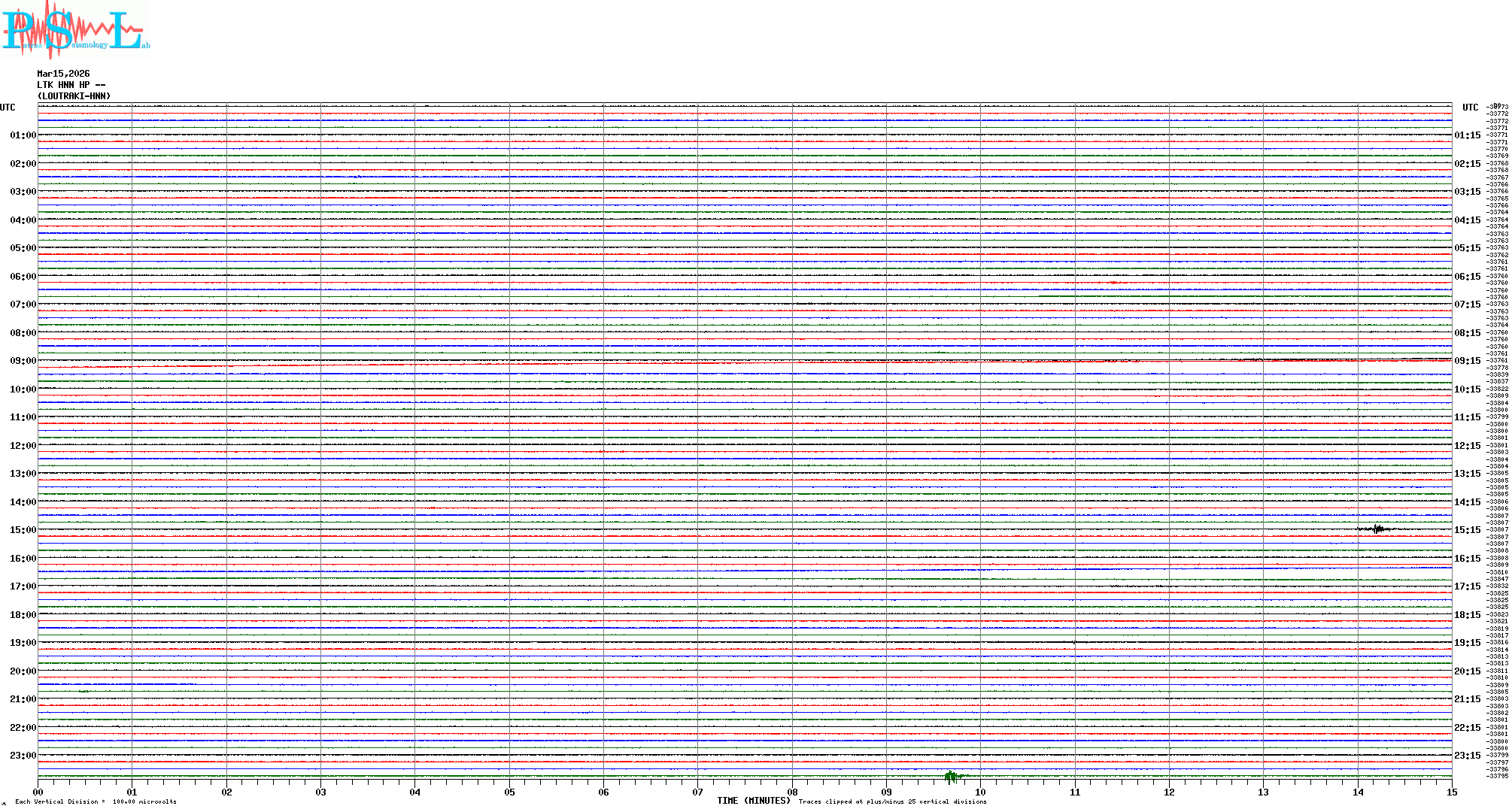Click the left UTC axis label
This screenshot has height=812, width=1512.
[8, 108]
